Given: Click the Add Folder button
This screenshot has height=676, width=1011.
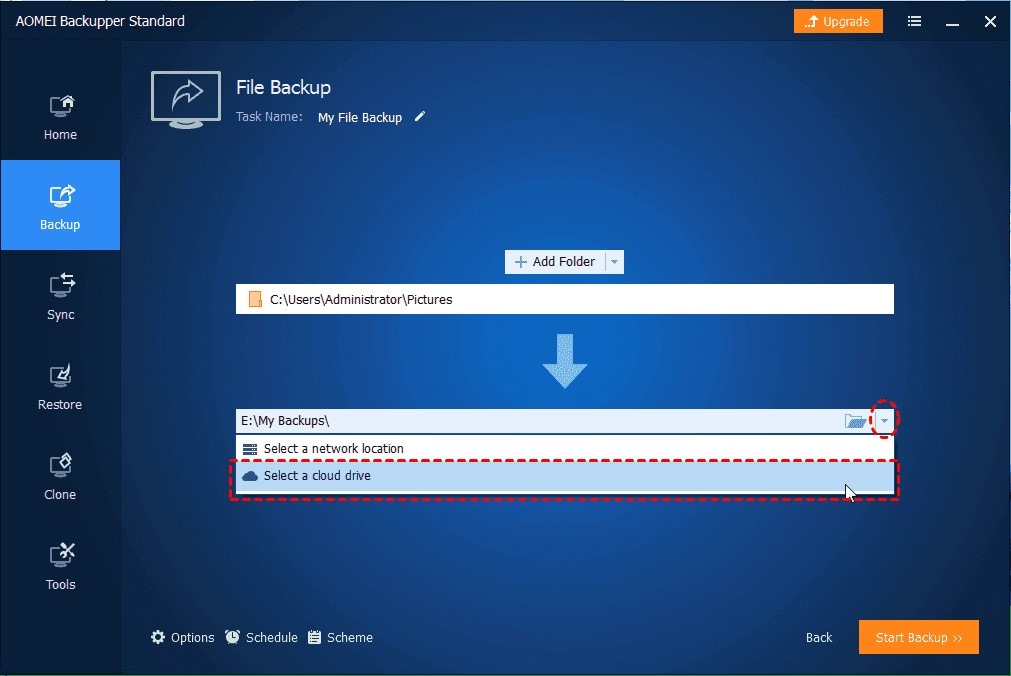Looking at the screenshot, I should (x=555, y=262).
